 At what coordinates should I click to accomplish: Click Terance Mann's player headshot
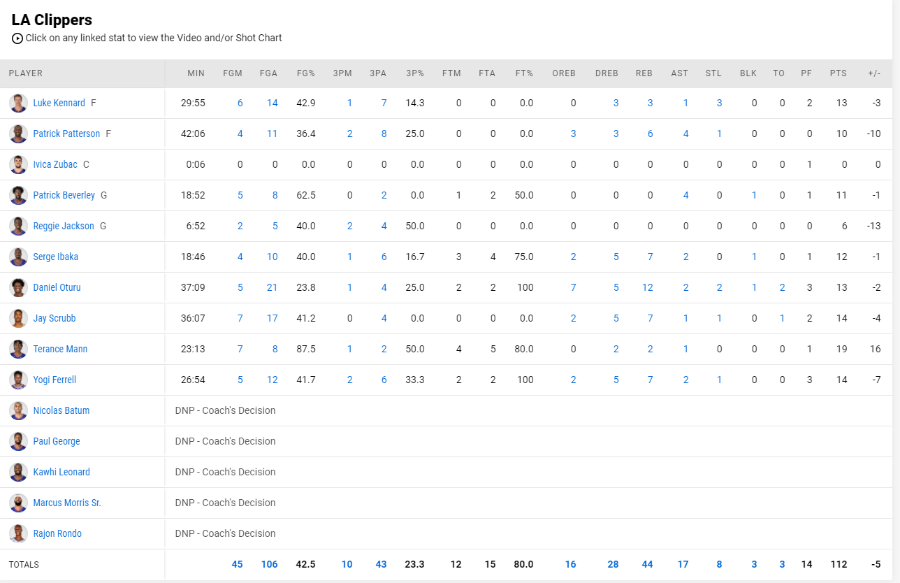pyautogui.click(x=18, y=349)
